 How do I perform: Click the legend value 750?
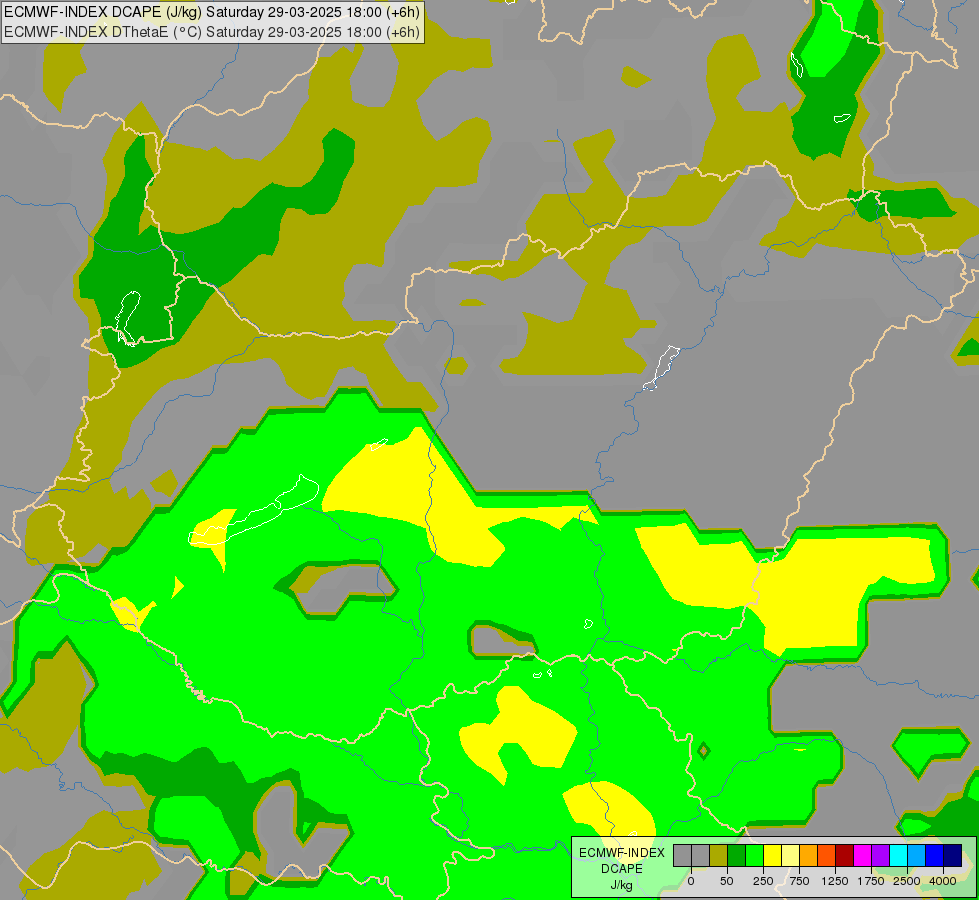coord(799,881)
